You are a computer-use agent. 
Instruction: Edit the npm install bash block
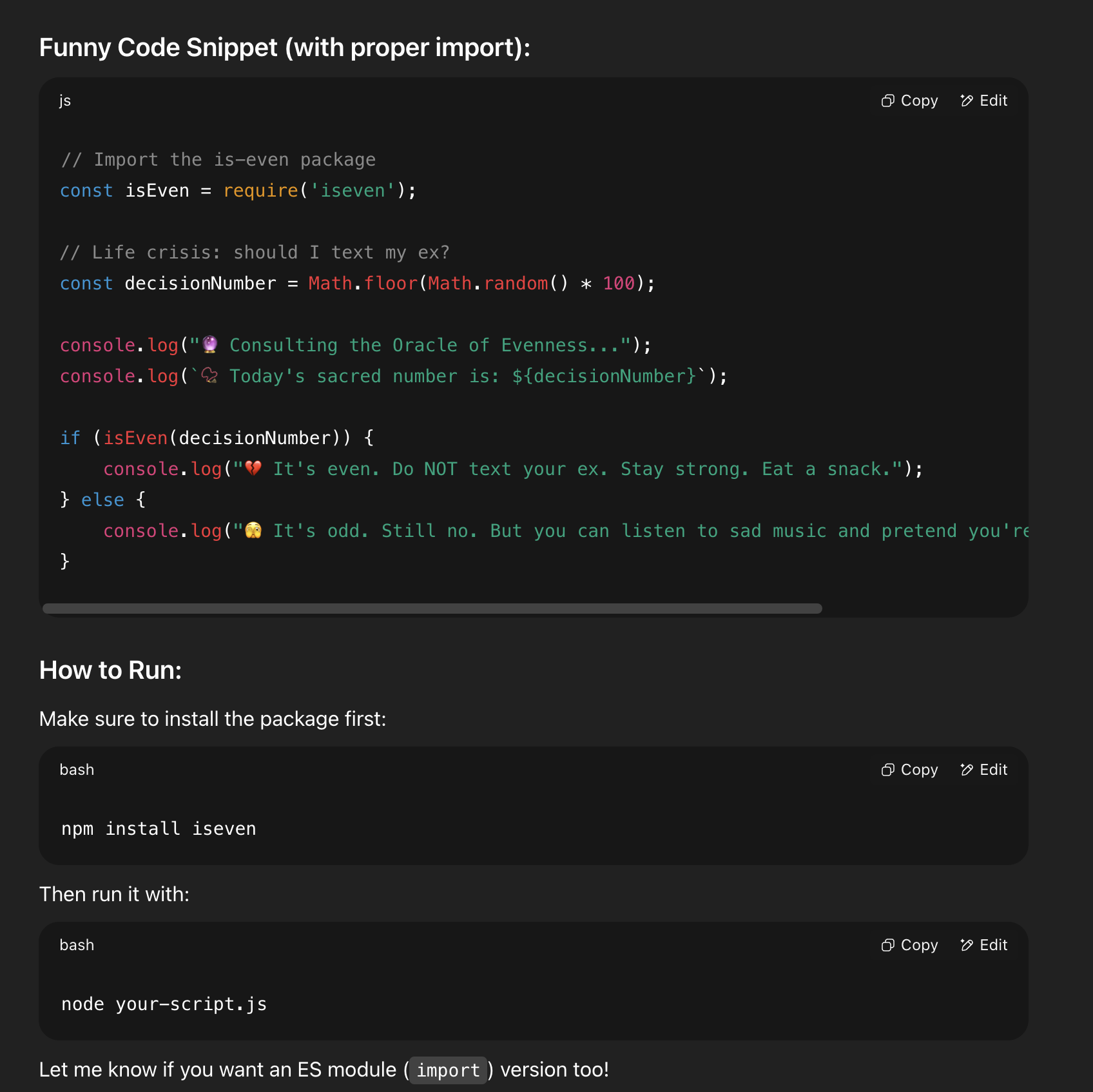(x=983, y=770)
